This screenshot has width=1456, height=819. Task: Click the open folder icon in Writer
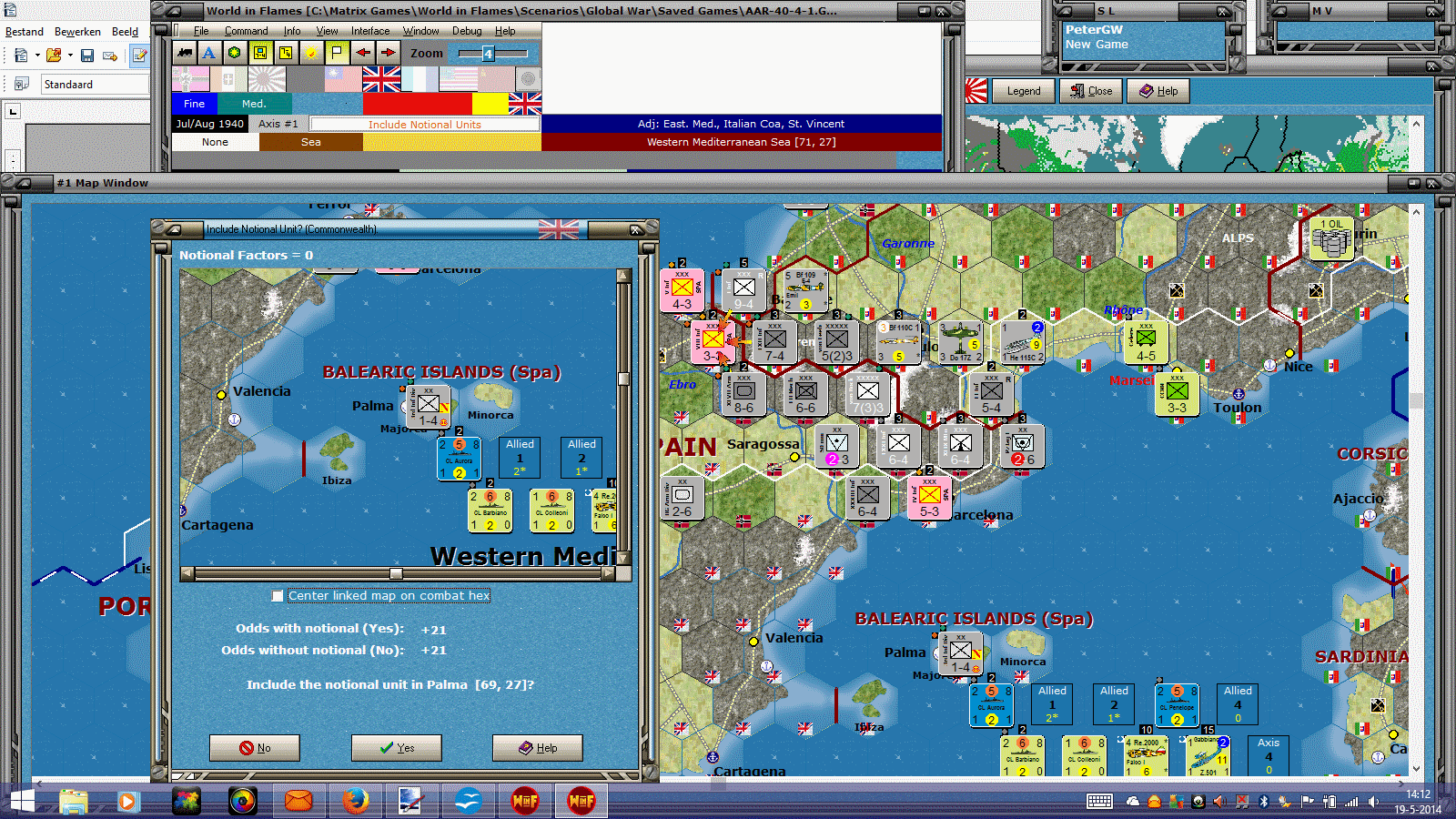coord(54,56)
